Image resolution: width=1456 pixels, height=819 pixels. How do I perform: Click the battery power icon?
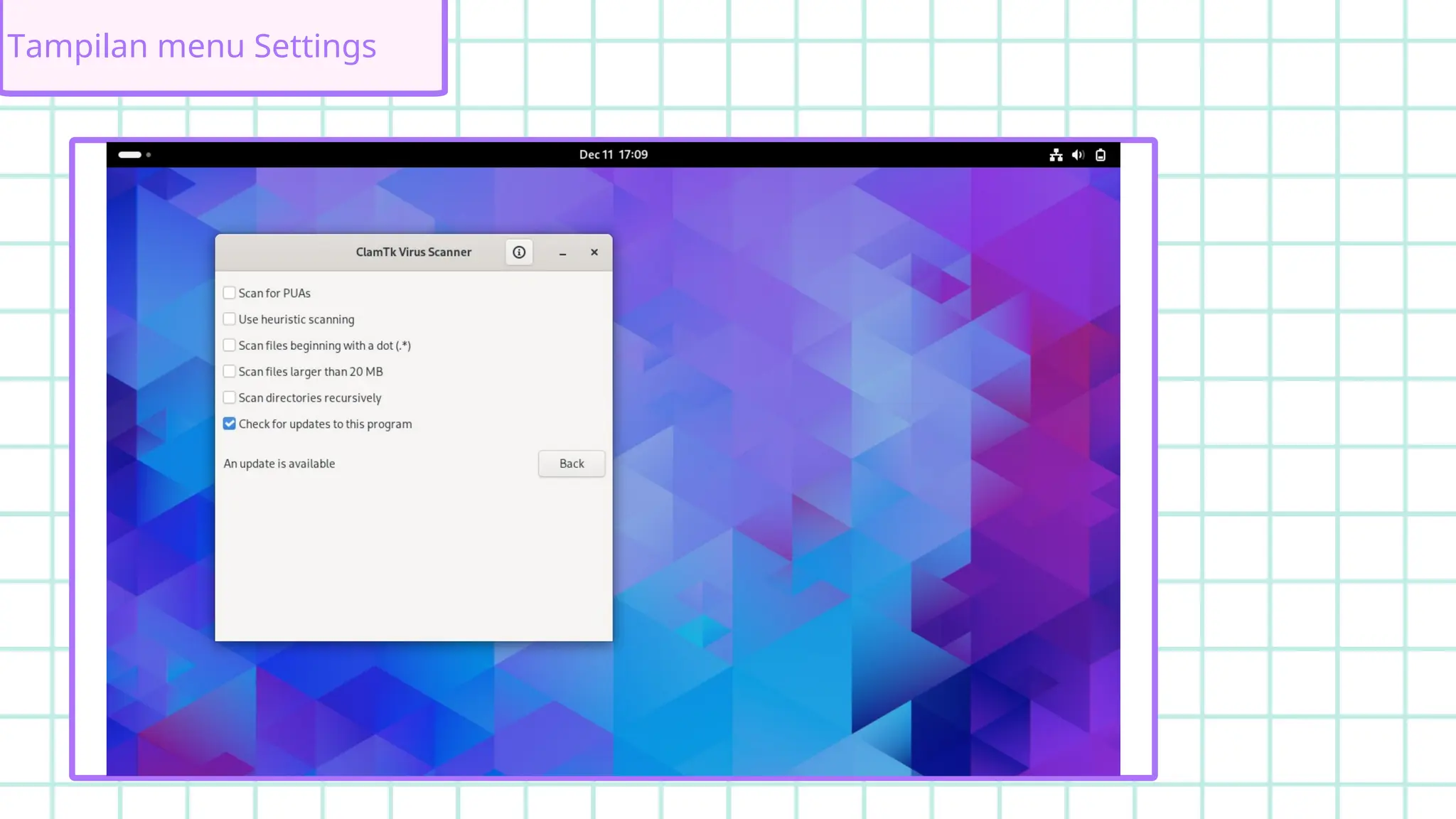click(x=1101, y=155)
